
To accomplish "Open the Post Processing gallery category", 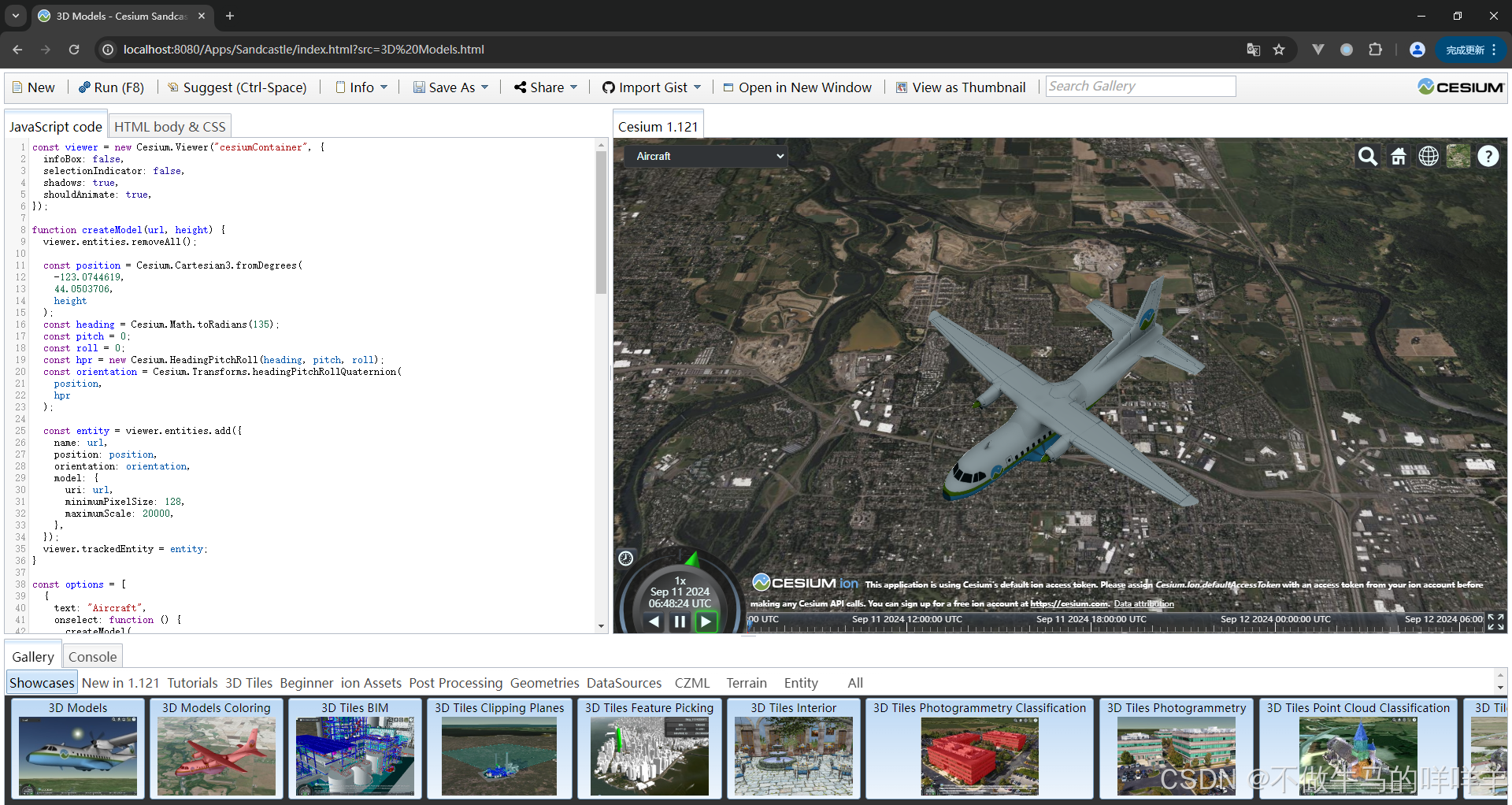I will 455,683.
